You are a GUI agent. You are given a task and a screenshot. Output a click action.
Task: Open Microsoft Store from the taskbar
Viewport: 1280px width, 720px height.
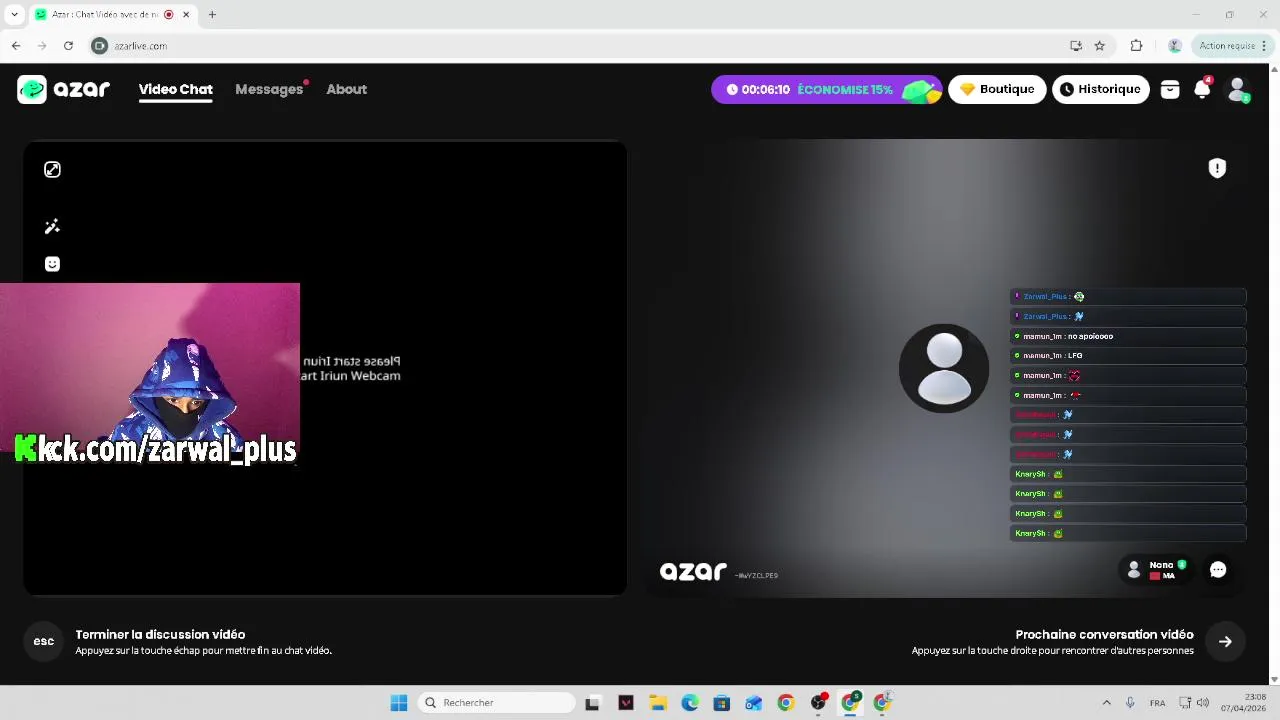click(722, 703)
